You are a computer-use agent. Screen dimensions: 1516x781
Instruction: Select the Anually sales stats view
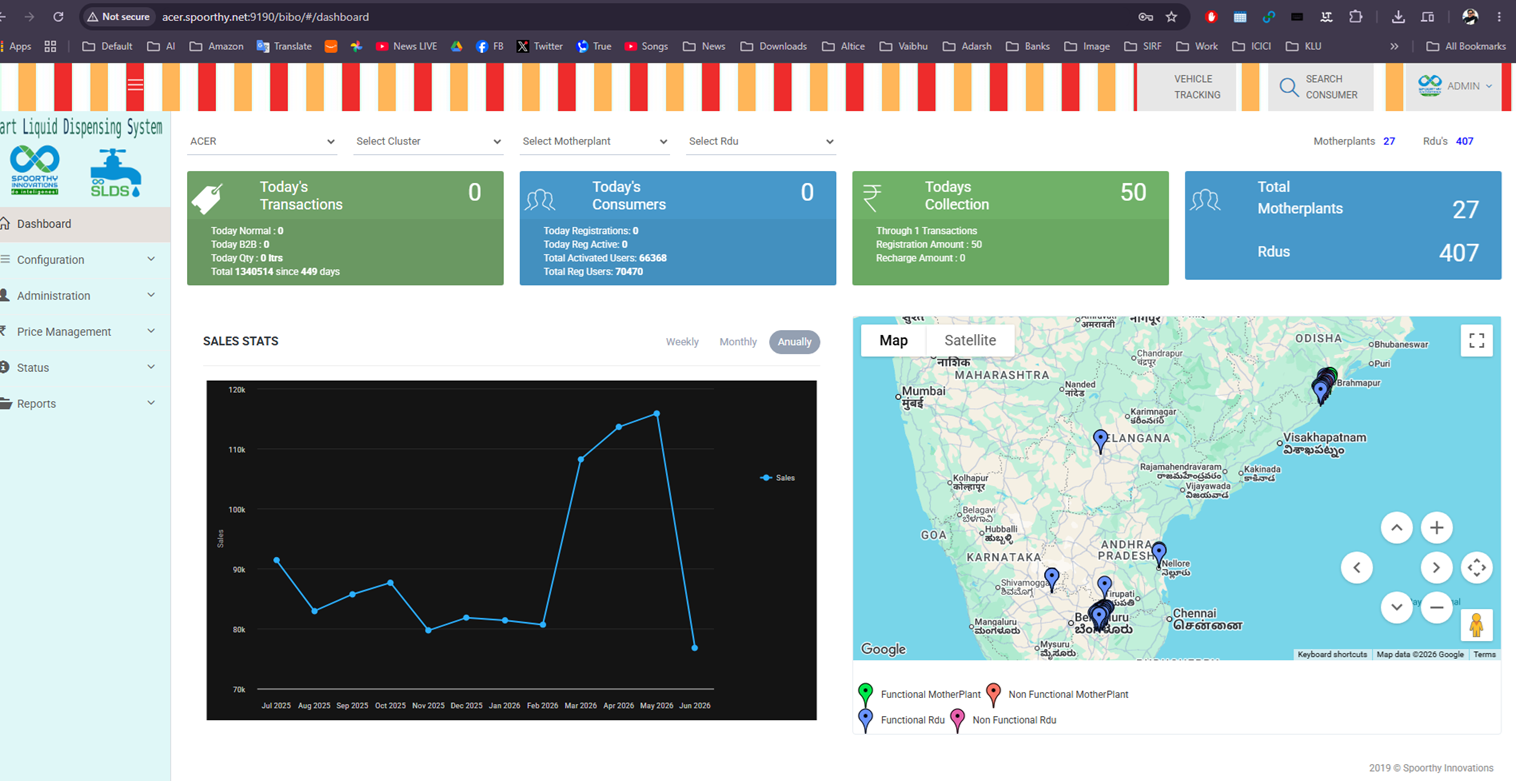click(x=795, y=342)
